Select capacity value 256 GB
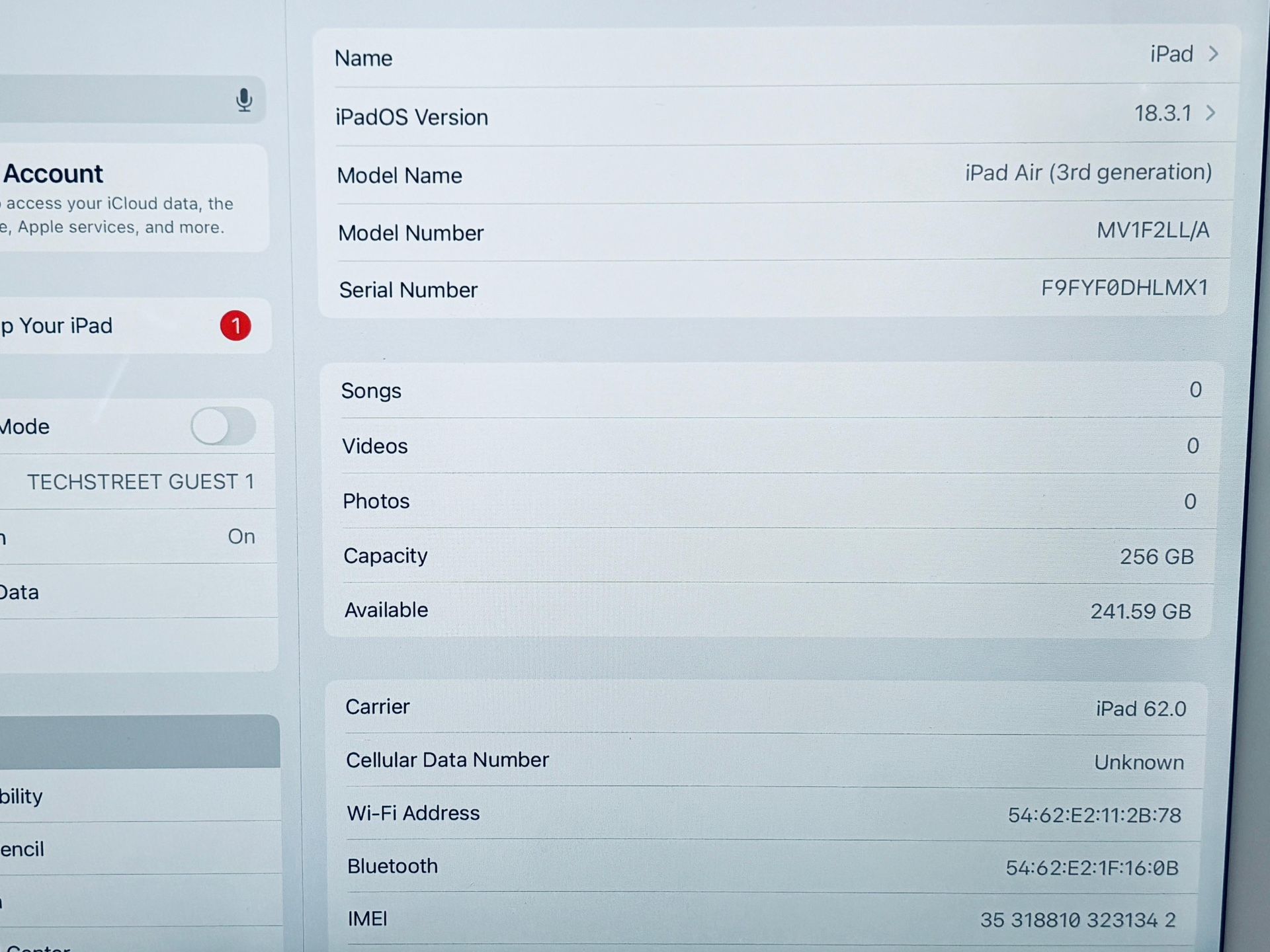The height and width of the screenshot is (952, 1270). click(1157, 557)
